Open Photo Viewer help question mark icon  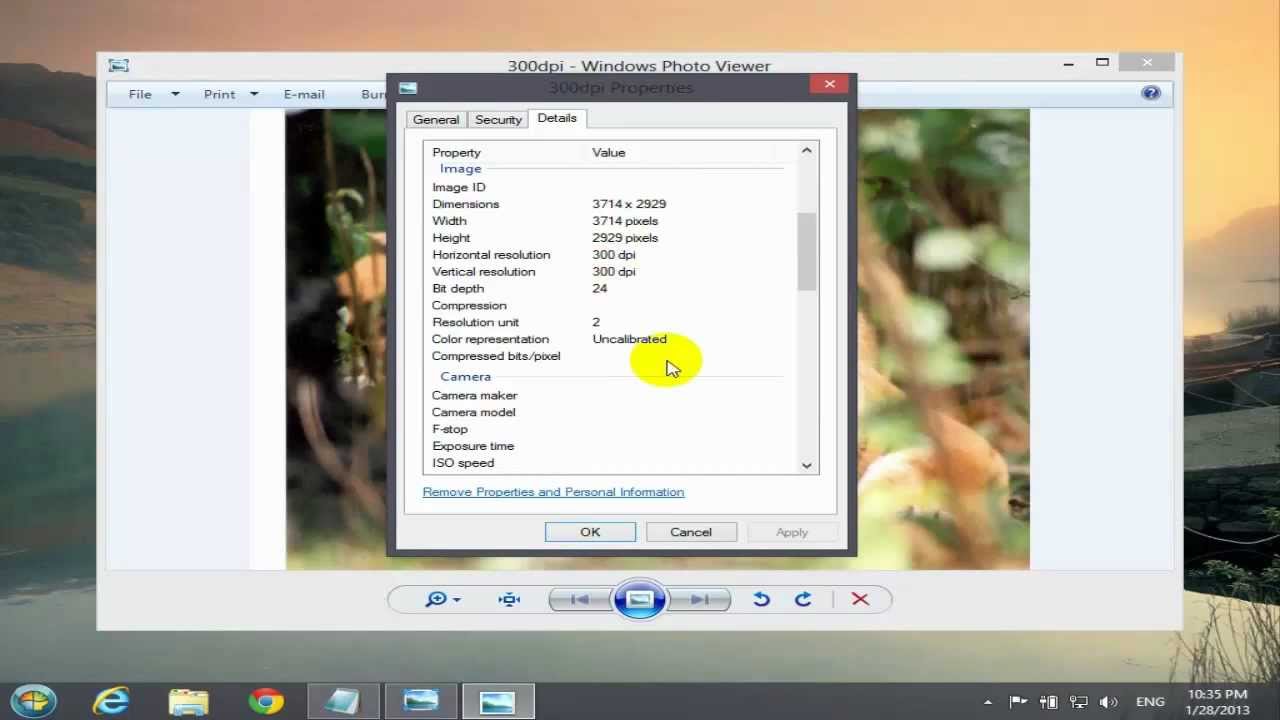click(1151, 93)
